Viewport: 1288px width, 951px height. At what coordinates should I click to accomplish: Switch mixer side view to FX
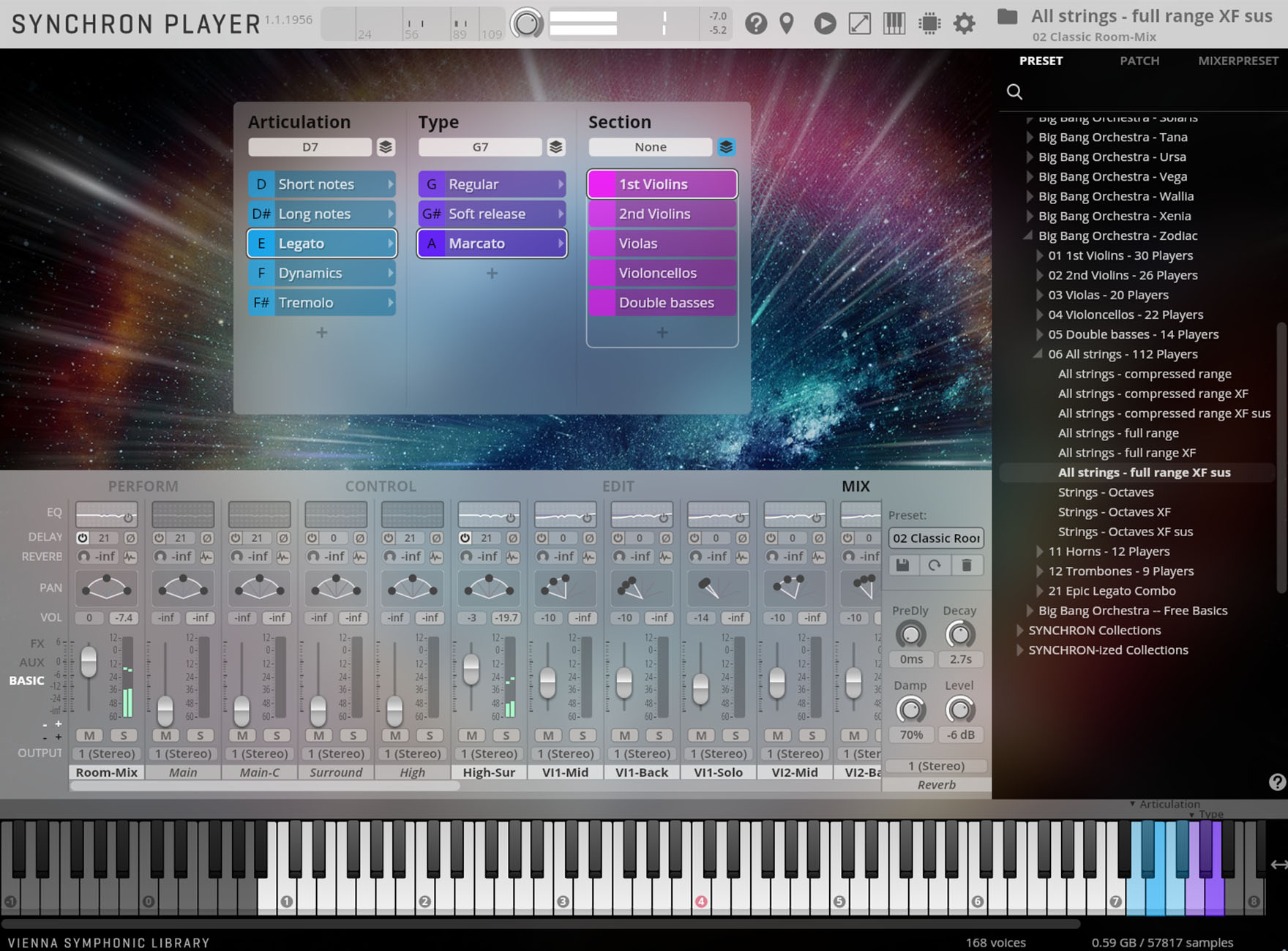click(x=37, y=644)
